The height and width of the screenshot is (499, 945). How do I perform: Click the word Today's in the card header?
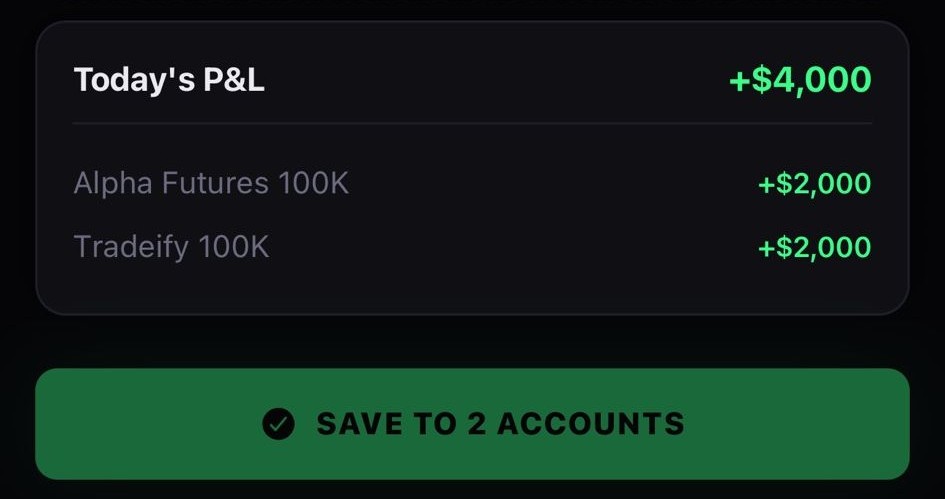click(x=134, y=80)
